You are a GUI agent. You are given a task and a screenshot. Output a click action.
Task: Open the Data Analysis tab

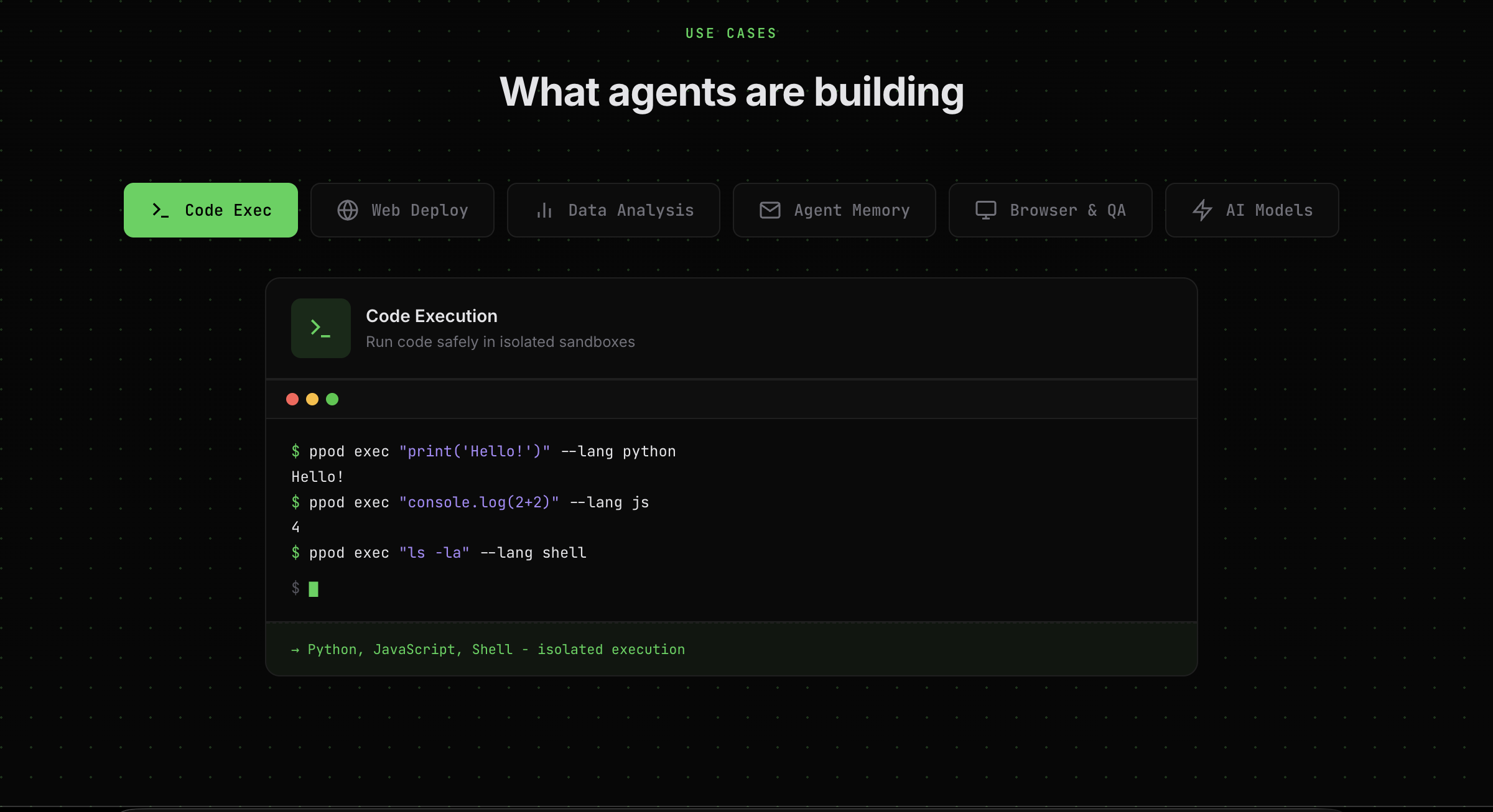point(631,210)
